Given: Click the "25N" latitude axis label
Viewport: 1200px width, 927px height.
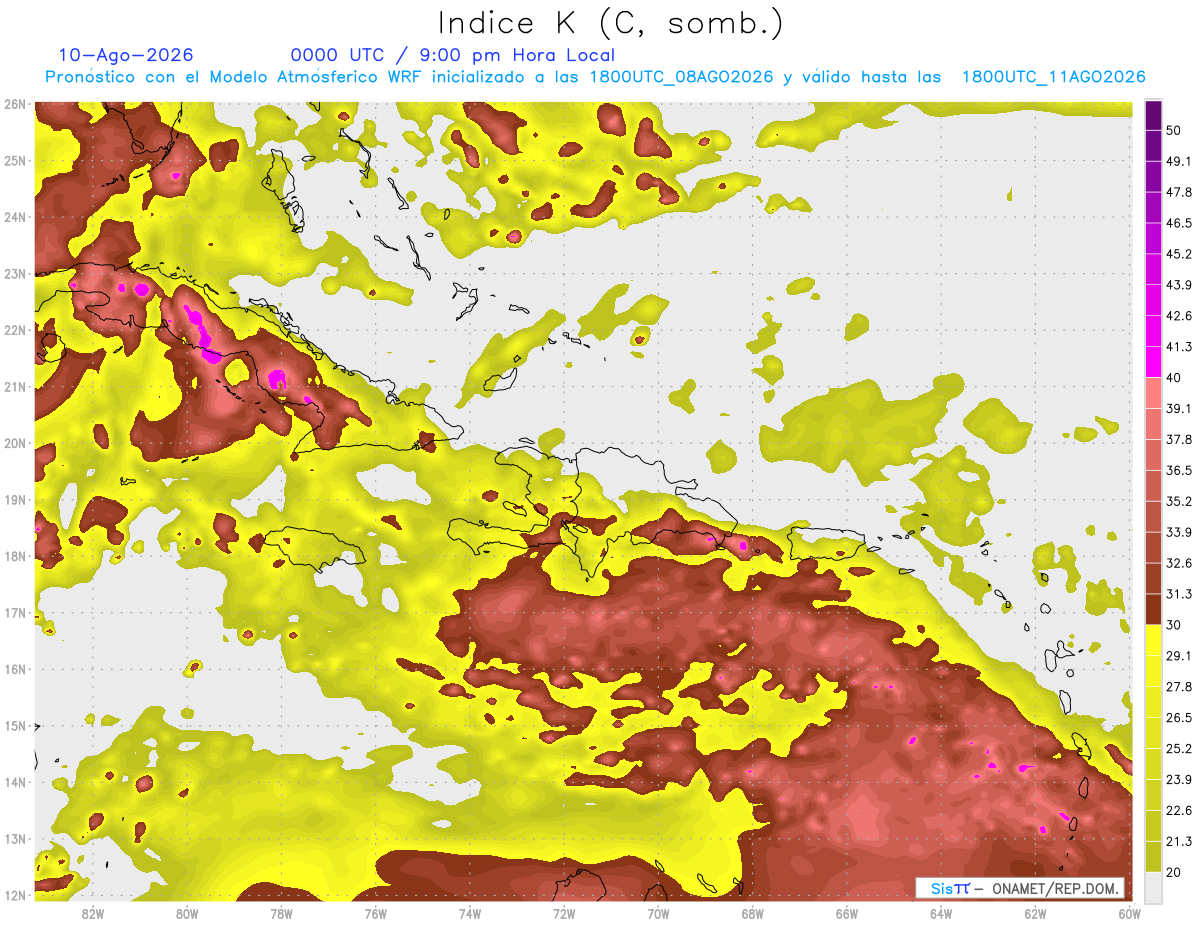Looking at the screenshot, I should [15, 161].
